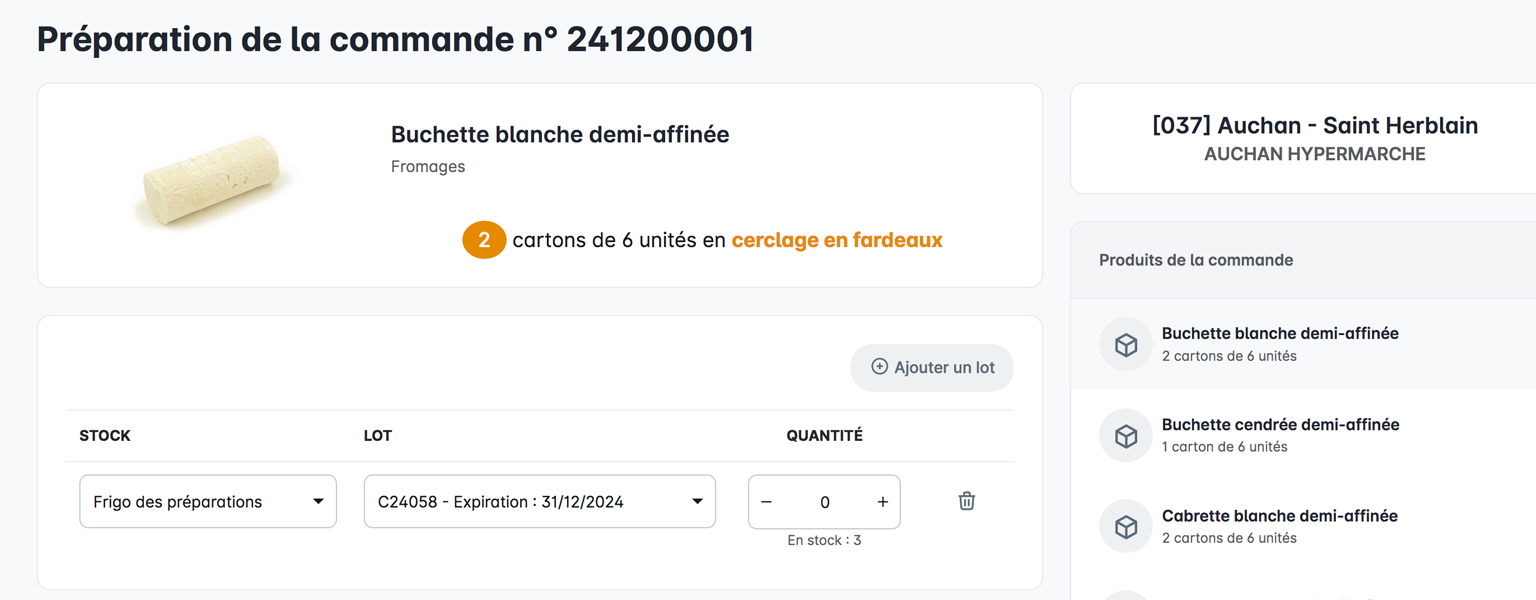Click the LOT column header
Image resolution: width=1536 pixels, height=600 pixels.
[x=378, y=436]
